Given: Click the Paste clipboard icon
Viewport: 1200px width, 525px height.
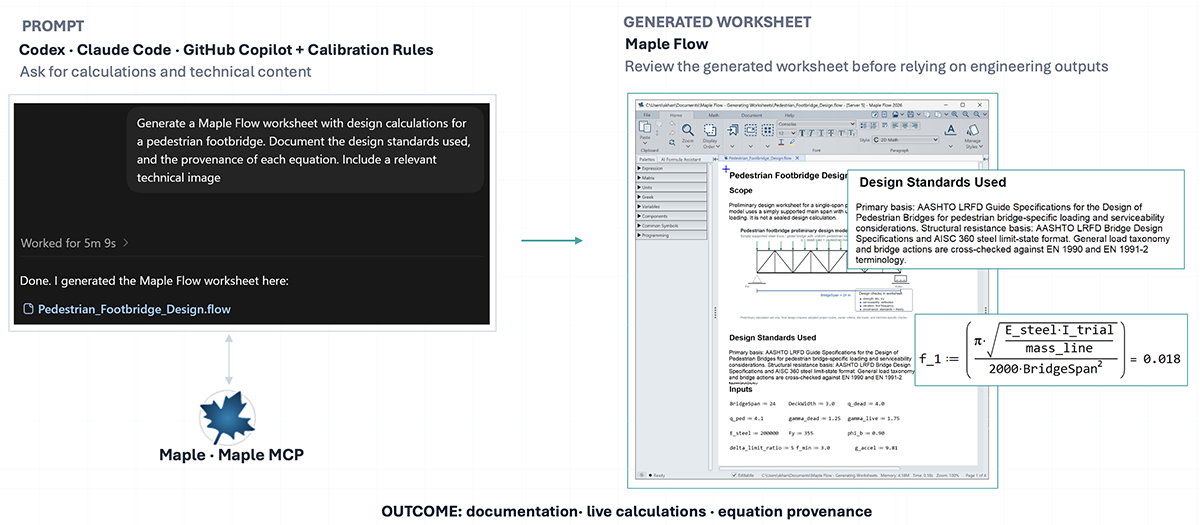Looking at the screenshot, I should click(644, 126).
